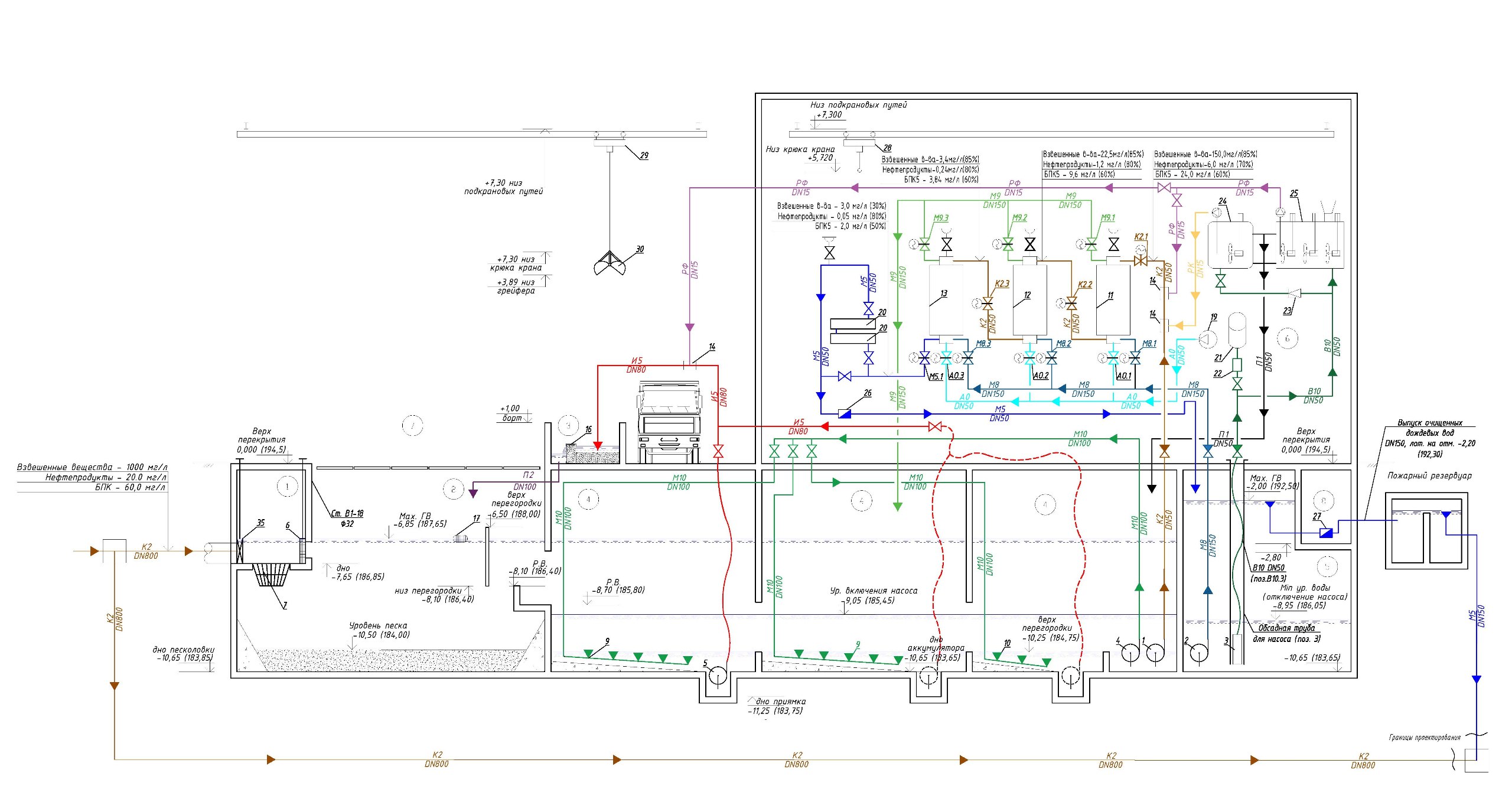
Task: Click the circled zone number 1
Action: [286, 487]
